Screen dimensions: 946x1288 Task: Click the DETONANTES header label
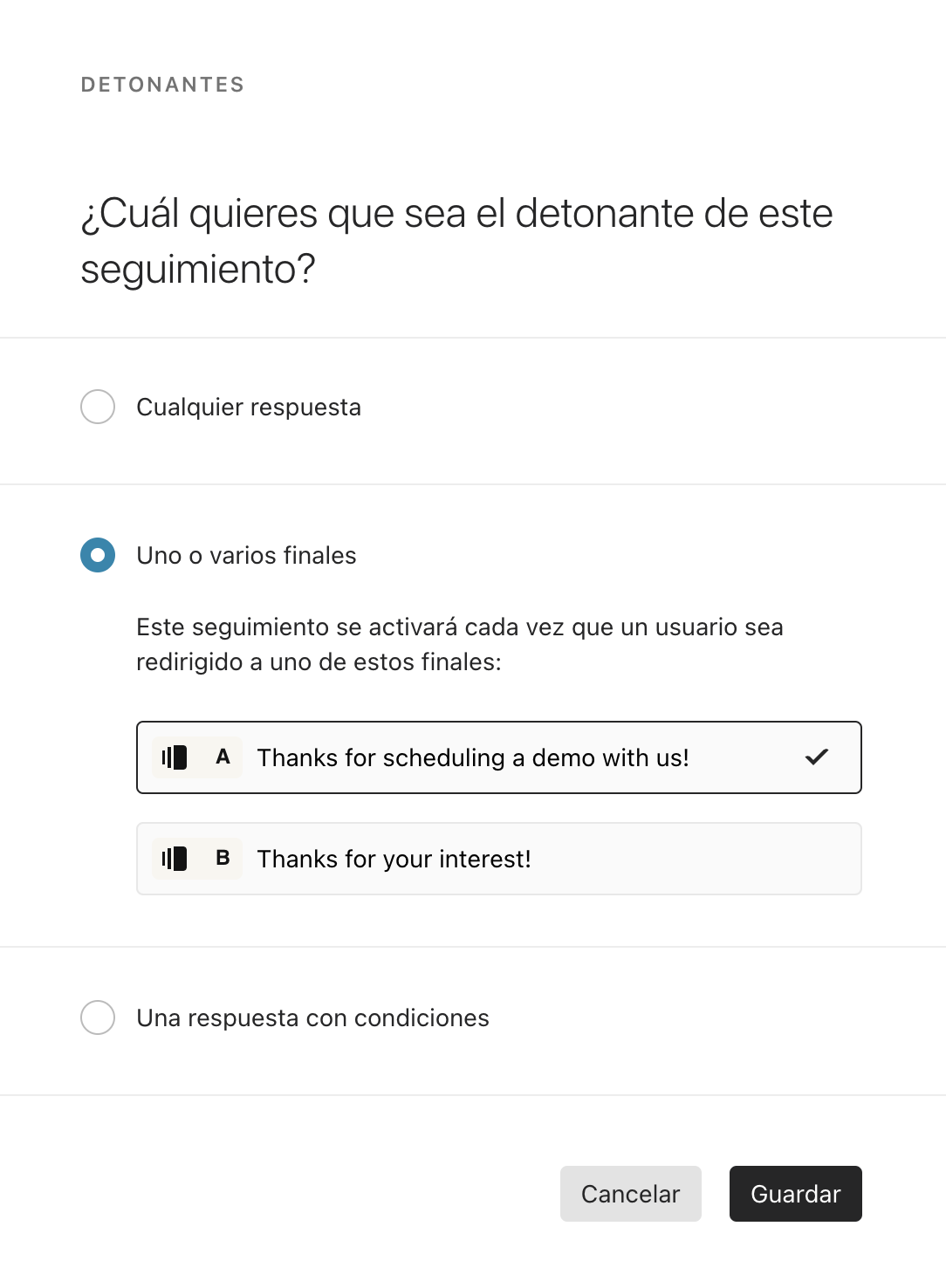(163, 85)
